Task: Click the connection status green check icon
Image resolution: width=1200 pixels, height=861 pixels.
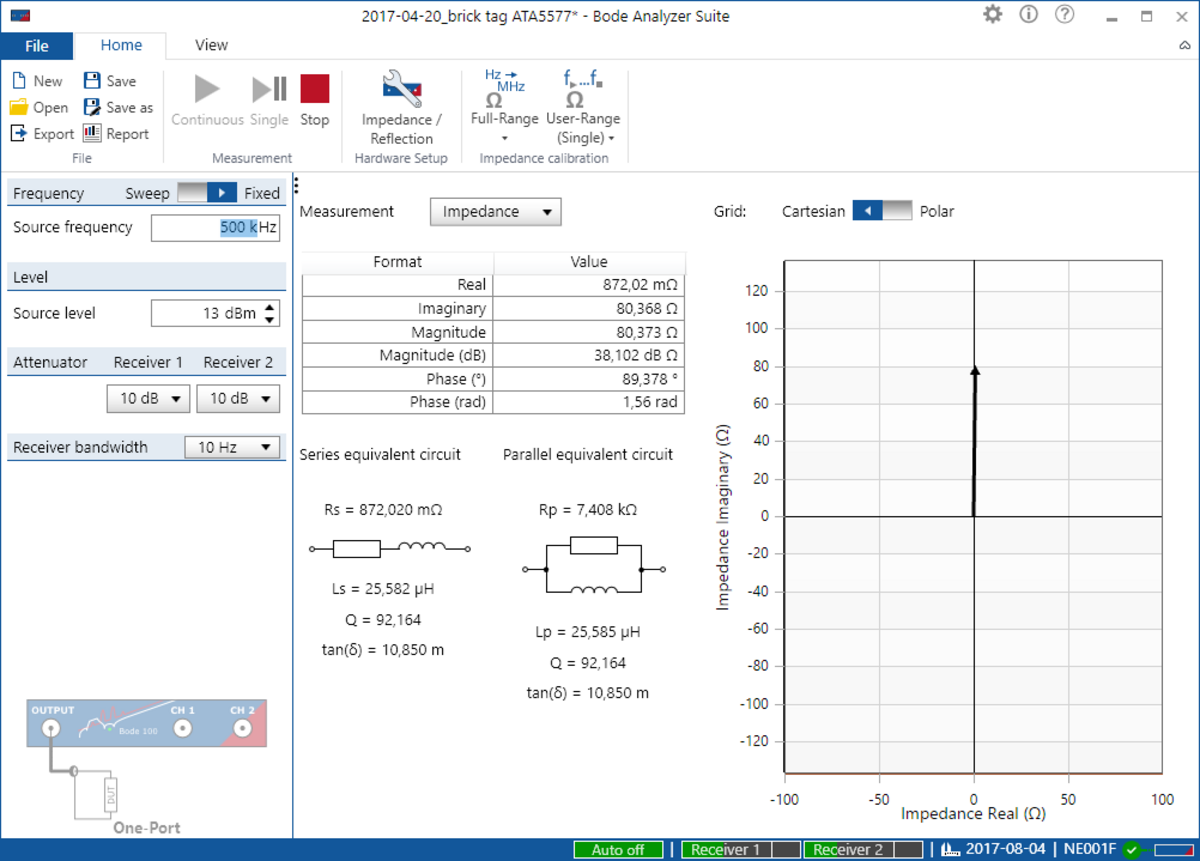Action: pyautogui.click(x=1131, y=850)
